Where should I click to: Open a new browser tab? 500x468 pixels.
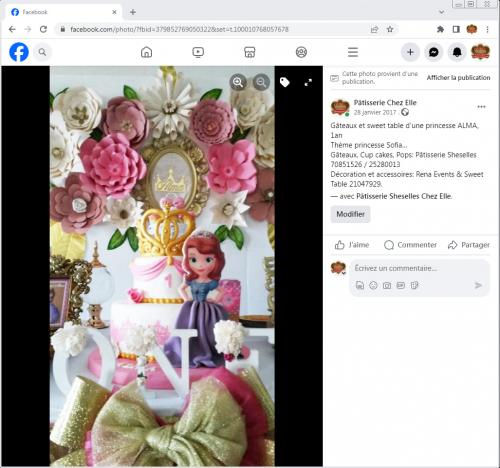pyautogui.click(x=133, y=12)
